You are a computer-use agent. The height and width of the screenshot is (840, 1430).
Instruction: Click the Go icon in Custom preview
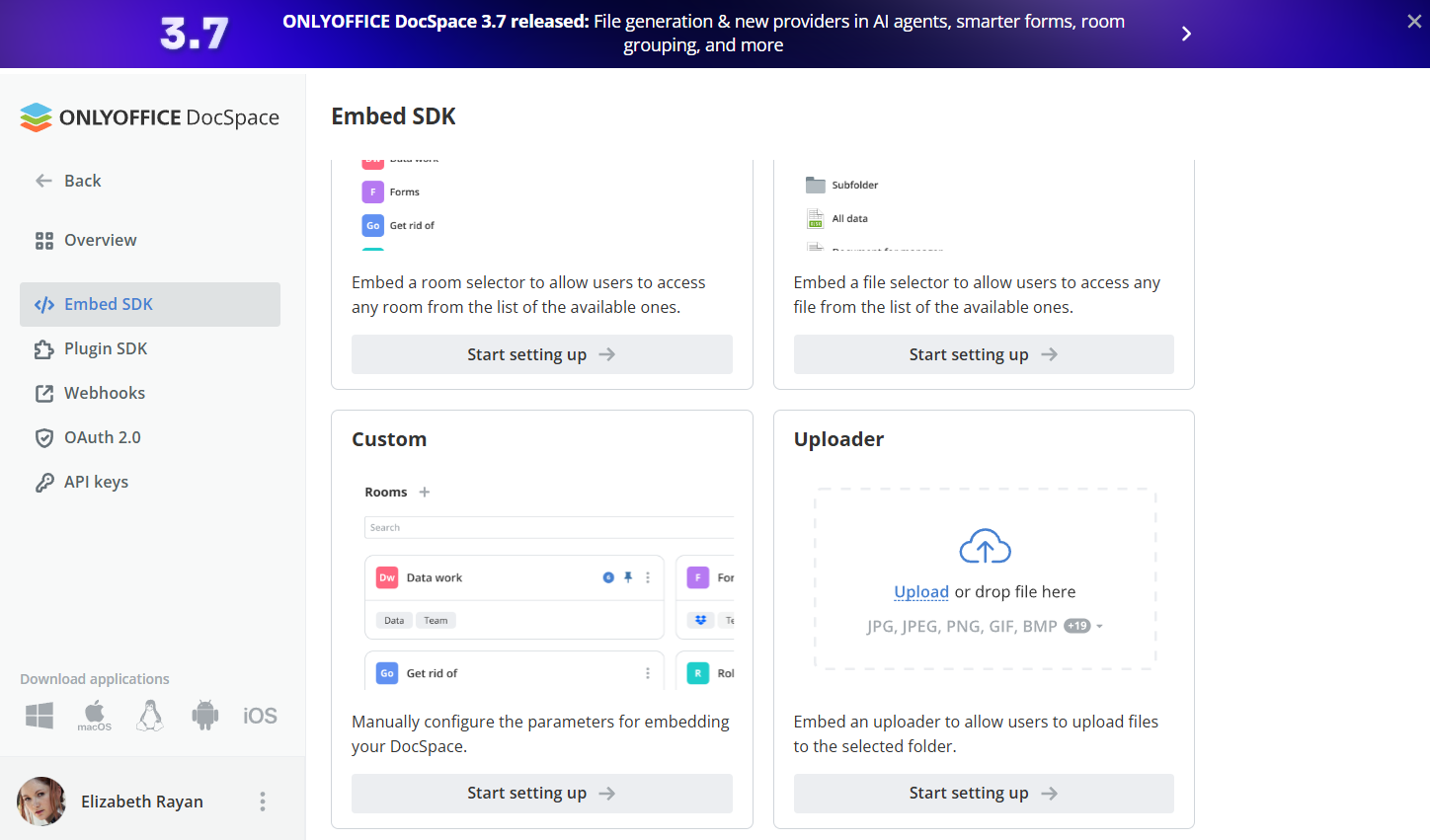pos(387,673)
